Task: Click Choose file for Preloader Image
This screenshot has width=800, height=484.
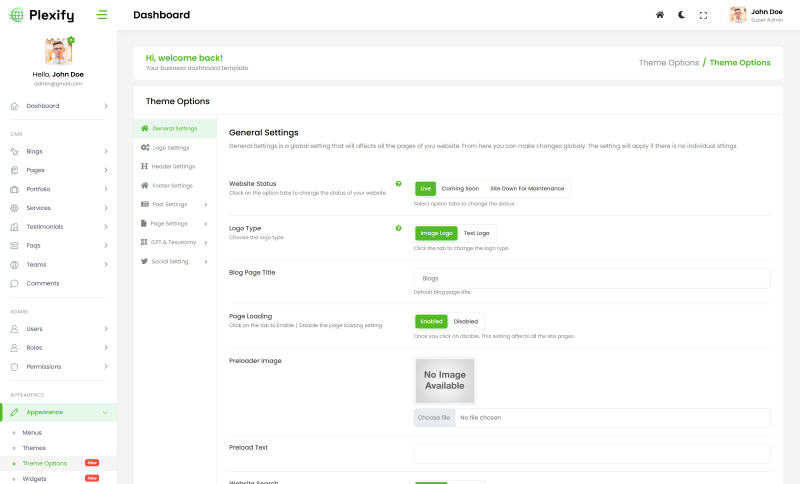Action: tap(434, 417)
